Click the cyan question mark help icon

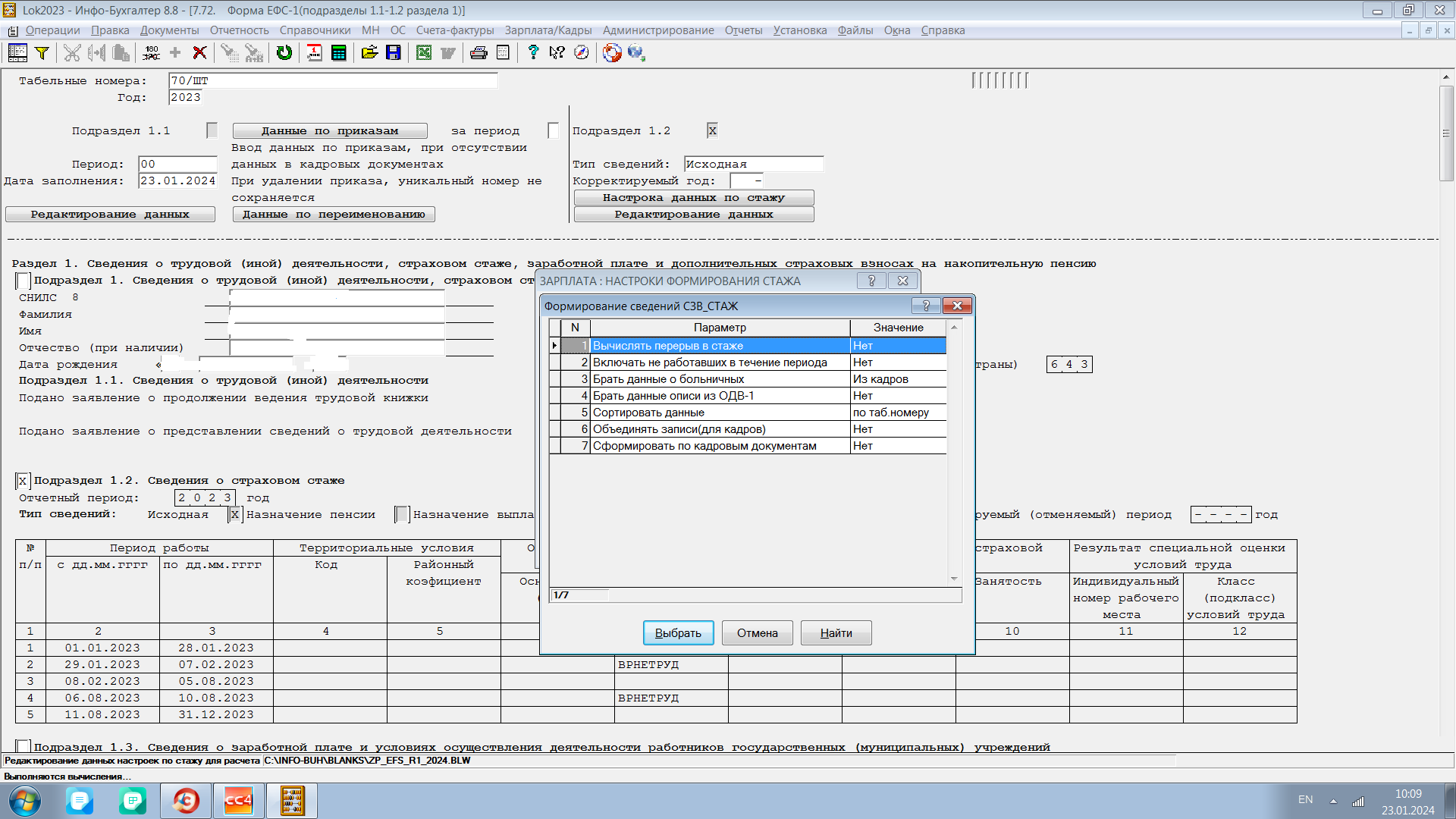point(533,52)
